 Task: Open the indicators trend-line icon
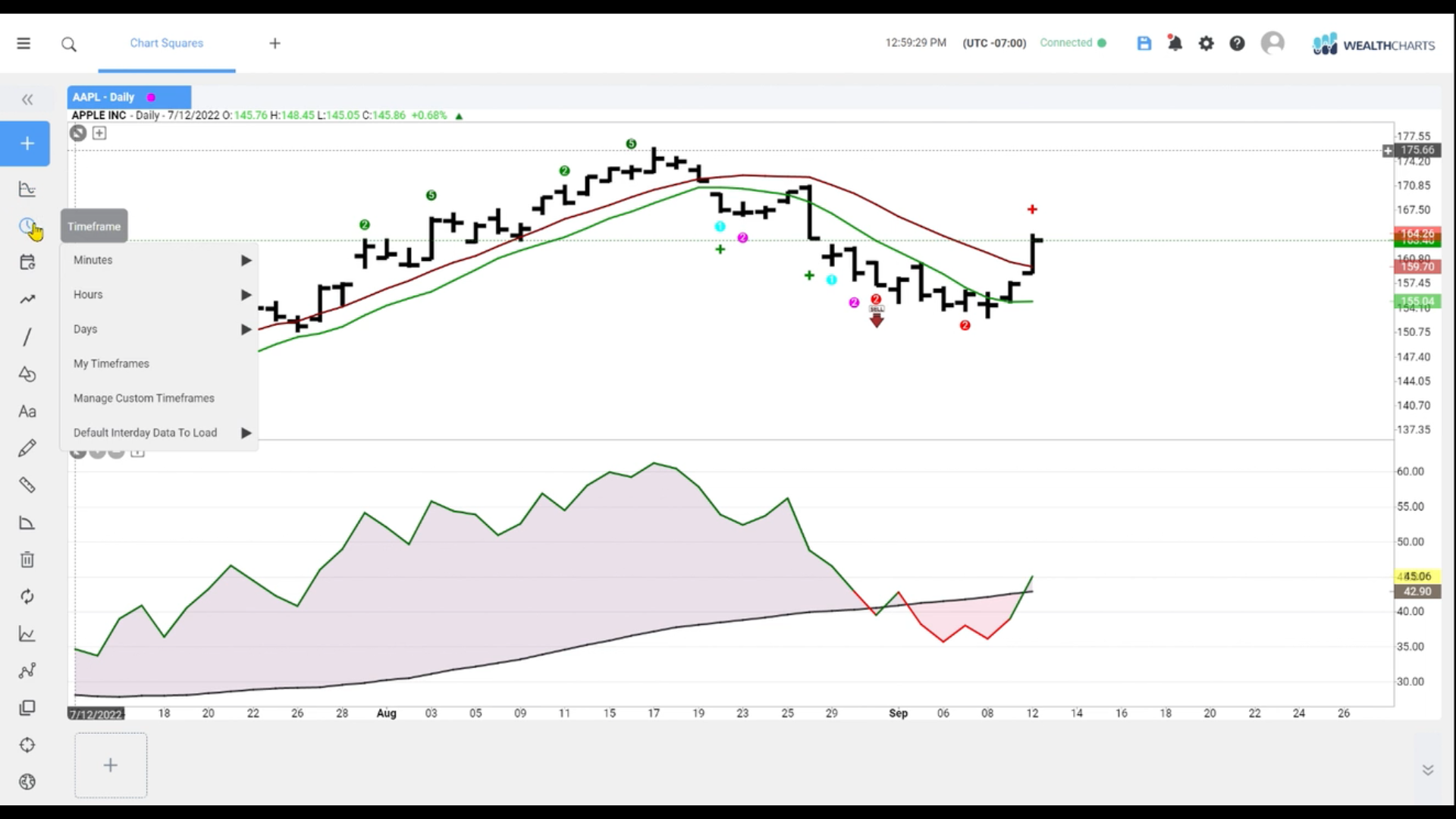click(27, 300)
